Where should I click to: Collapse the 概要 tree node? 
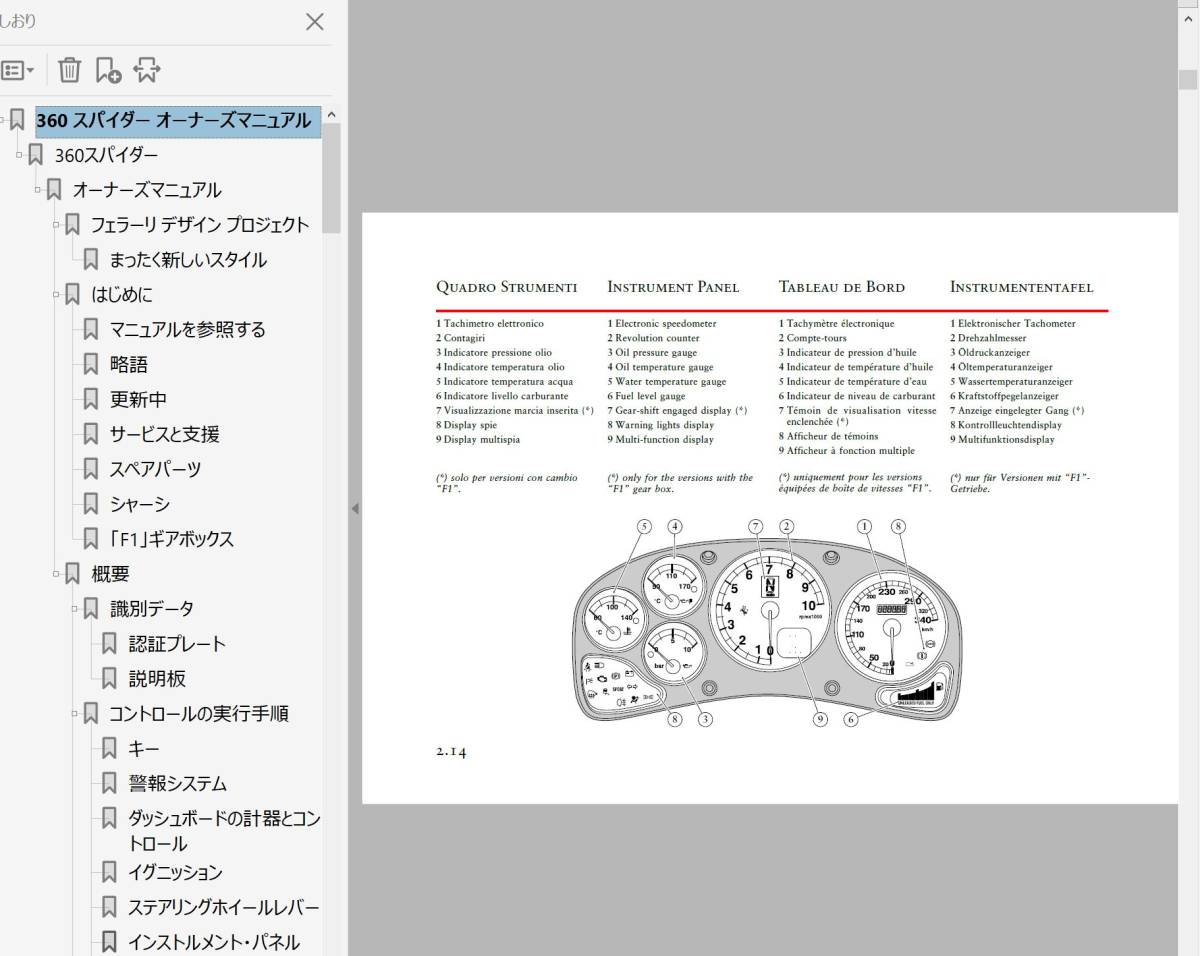[57, 573]
